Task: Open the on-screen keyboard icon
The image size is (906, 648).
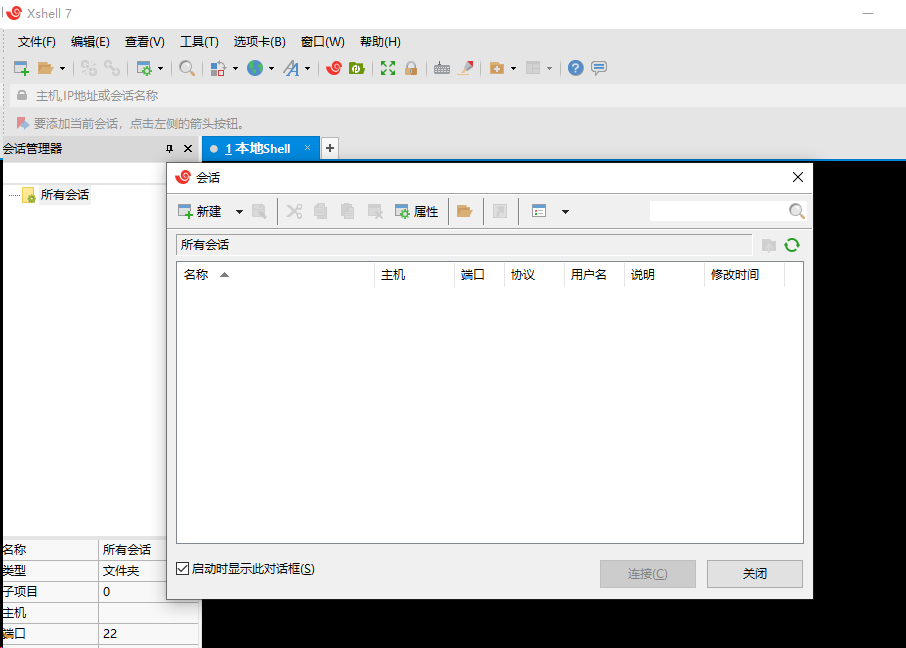Action: click(440, 68)
